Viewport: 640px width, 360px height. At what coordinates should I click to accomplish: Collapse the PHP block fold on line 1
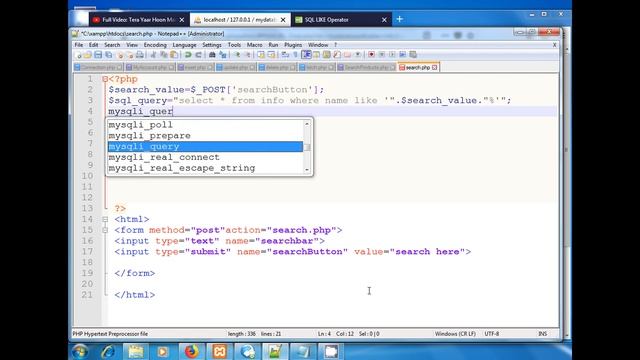pyautogui.click(x=105, y=79)
